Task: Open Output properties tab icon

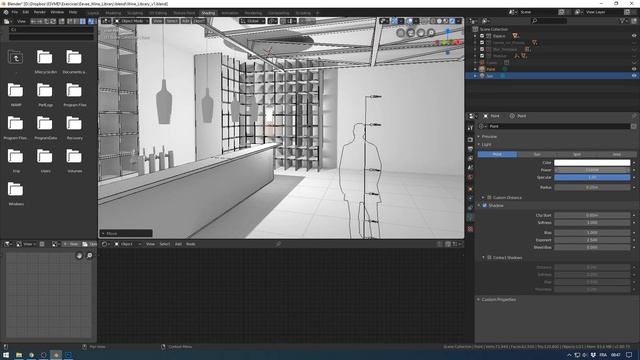Action: [470, 149]
